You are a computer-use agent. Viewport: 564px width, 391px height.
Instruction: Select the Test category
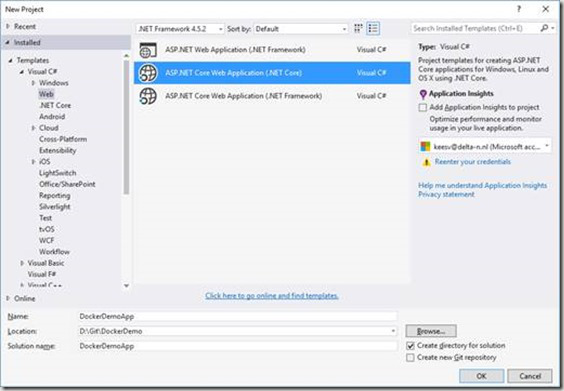[x=46, y=218]
